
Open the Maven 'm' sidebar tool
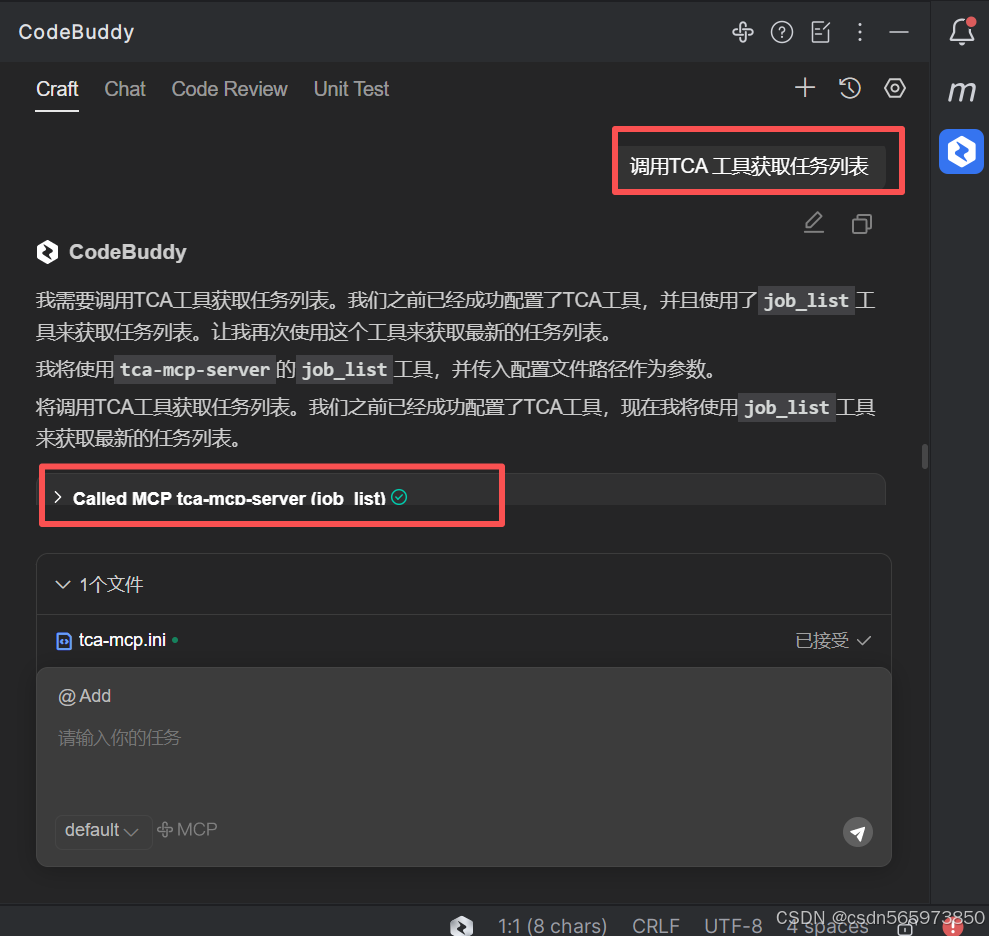pyautogui.click(x=961, y=91)
